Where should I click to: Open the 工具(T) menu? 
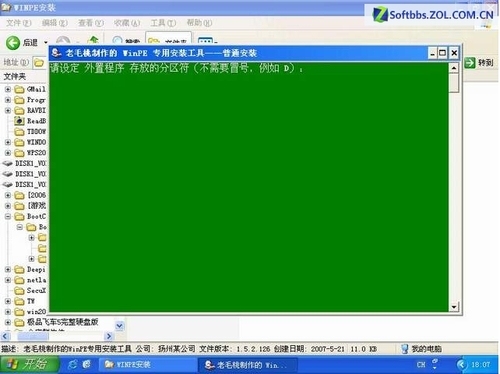[x=163, y=23]
